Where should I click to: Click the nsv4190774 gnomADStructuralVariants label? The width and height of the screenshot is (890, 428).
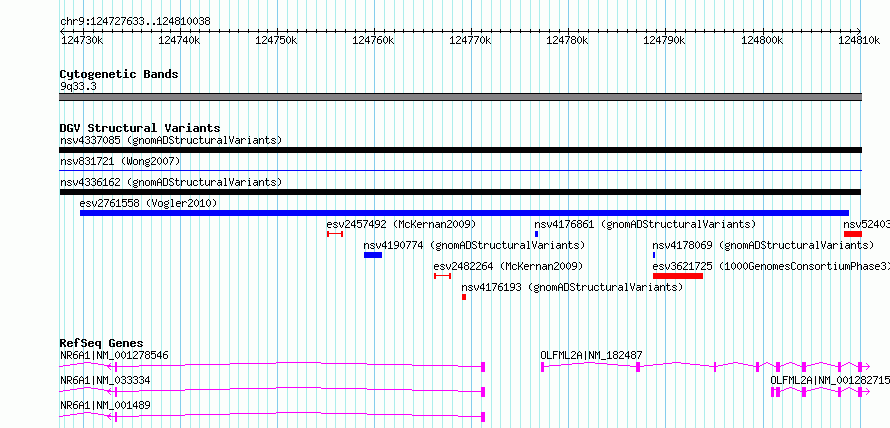[x=474, y=245]
